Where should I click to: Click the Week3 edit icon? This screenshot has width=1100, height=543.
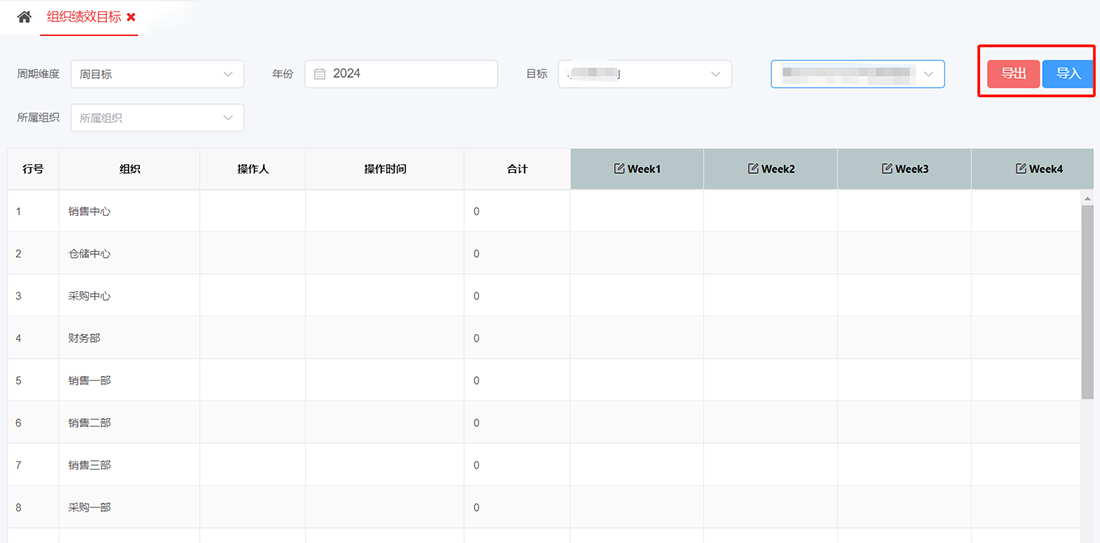tap(887, 169)
